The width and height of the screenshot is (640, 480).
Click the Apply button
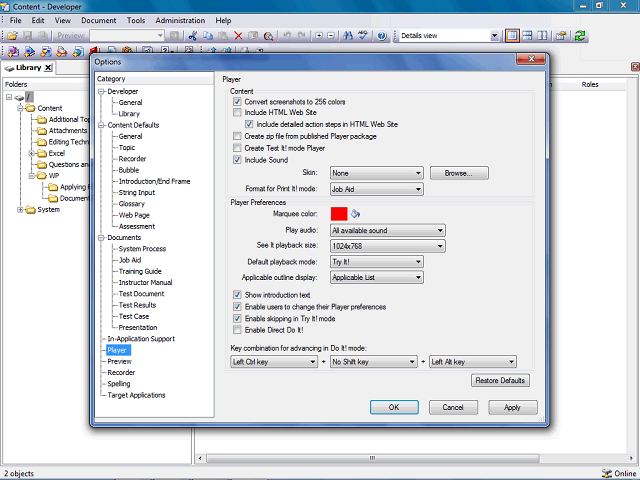pyautogui.click(x=513, y=407)
